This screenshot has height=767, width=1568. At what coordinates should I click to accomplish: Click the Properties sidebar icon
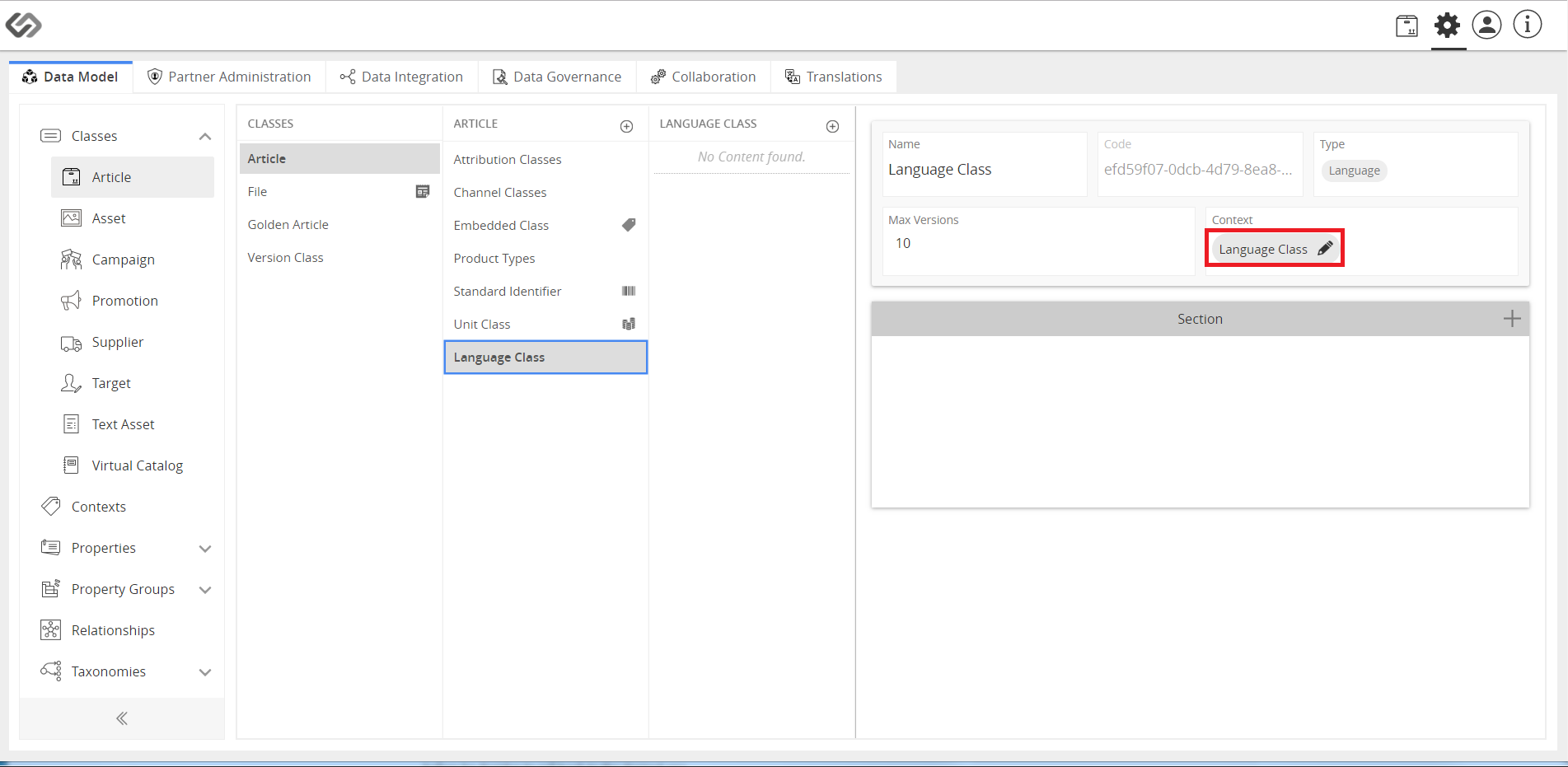click(50, 547)
